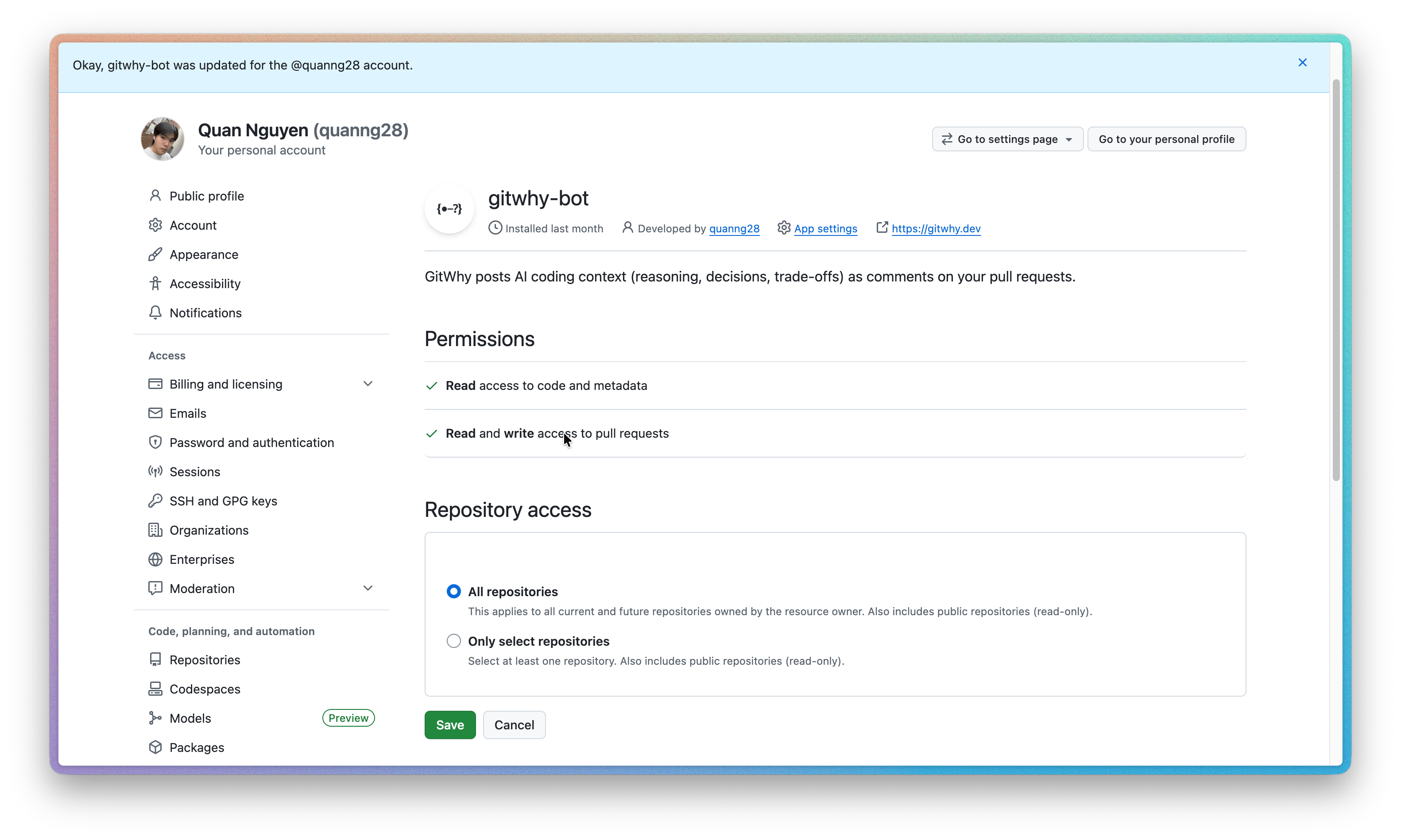
Task: Expand the Moderation section chevron
Action: pyautogui.click(x=368, y=588)
